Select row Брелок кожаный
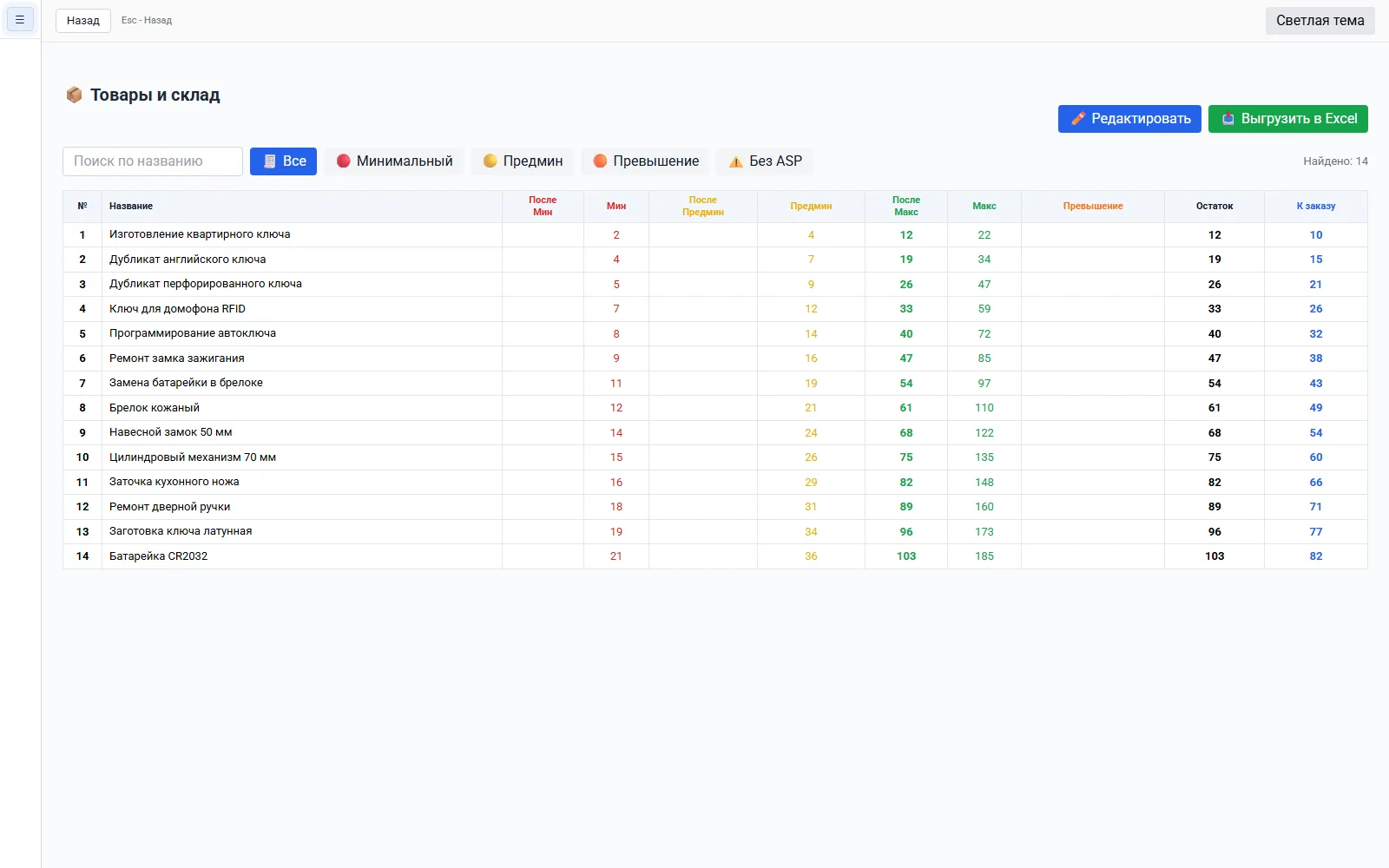This screenshot has height=868, width=1389. pyautogui.click(x=715, y=408)
